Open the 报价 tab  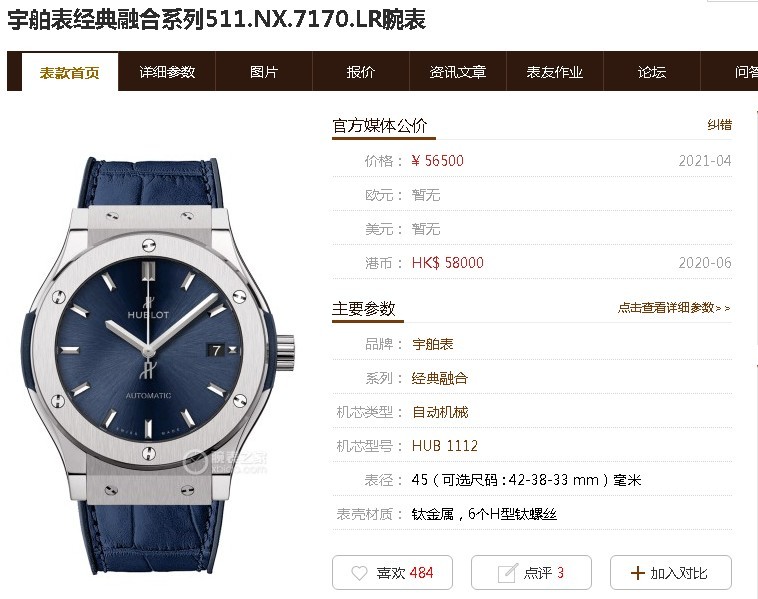pos(361,72)
